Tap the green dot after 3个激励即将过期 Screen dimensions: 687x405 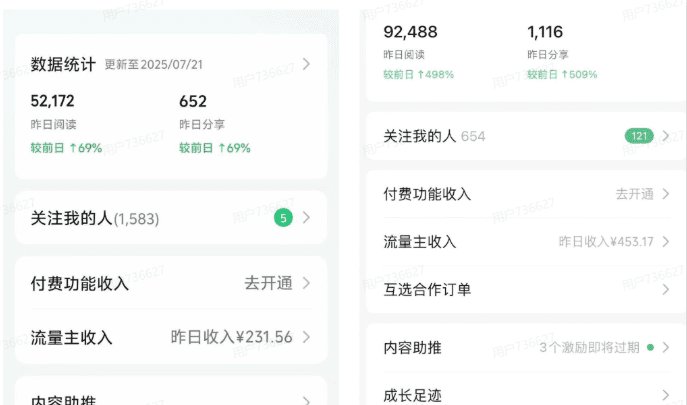pyautogui.click(x=651, y=348)
